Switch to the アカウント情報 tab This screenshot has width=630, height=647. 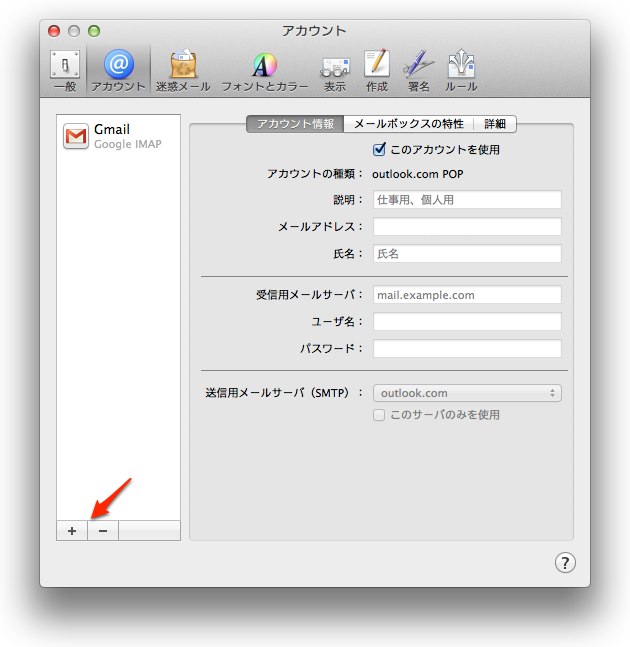pyautogui.click(x=295, y=124)
